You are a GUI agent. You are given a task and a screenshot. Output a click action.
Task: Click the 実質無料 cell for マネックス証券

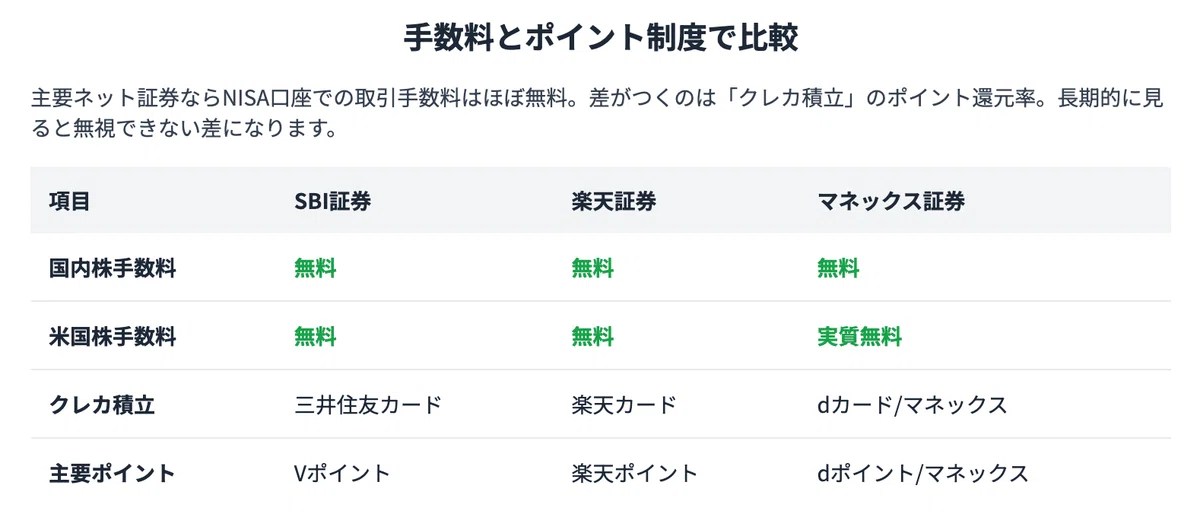pyautogui.click(x=859, y=337)
